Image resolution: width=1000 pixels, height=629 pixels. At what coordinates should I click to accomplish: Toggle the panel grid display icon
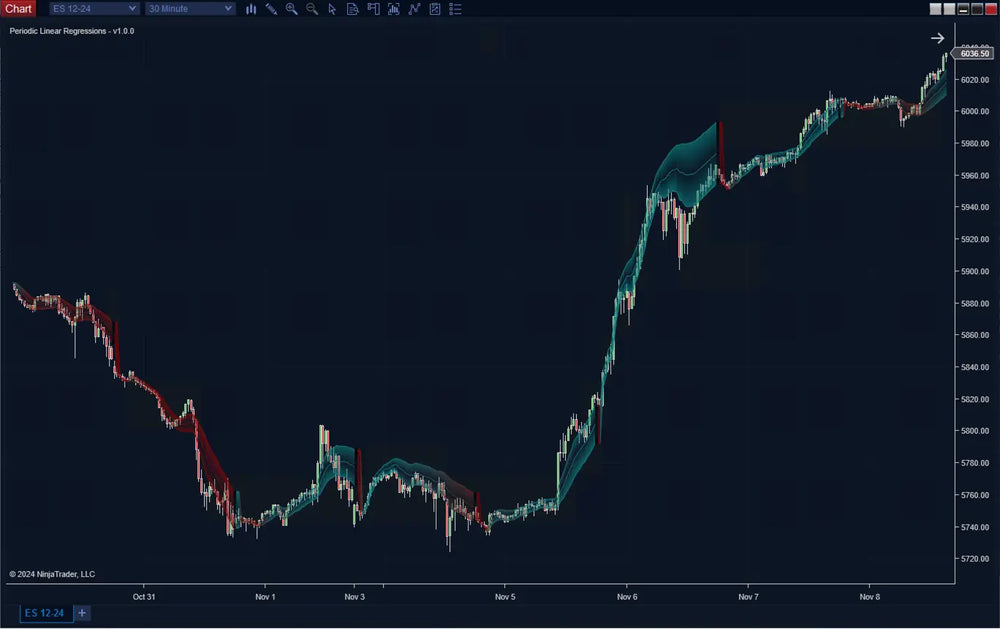pyautogui.click(x=434, y=9)
